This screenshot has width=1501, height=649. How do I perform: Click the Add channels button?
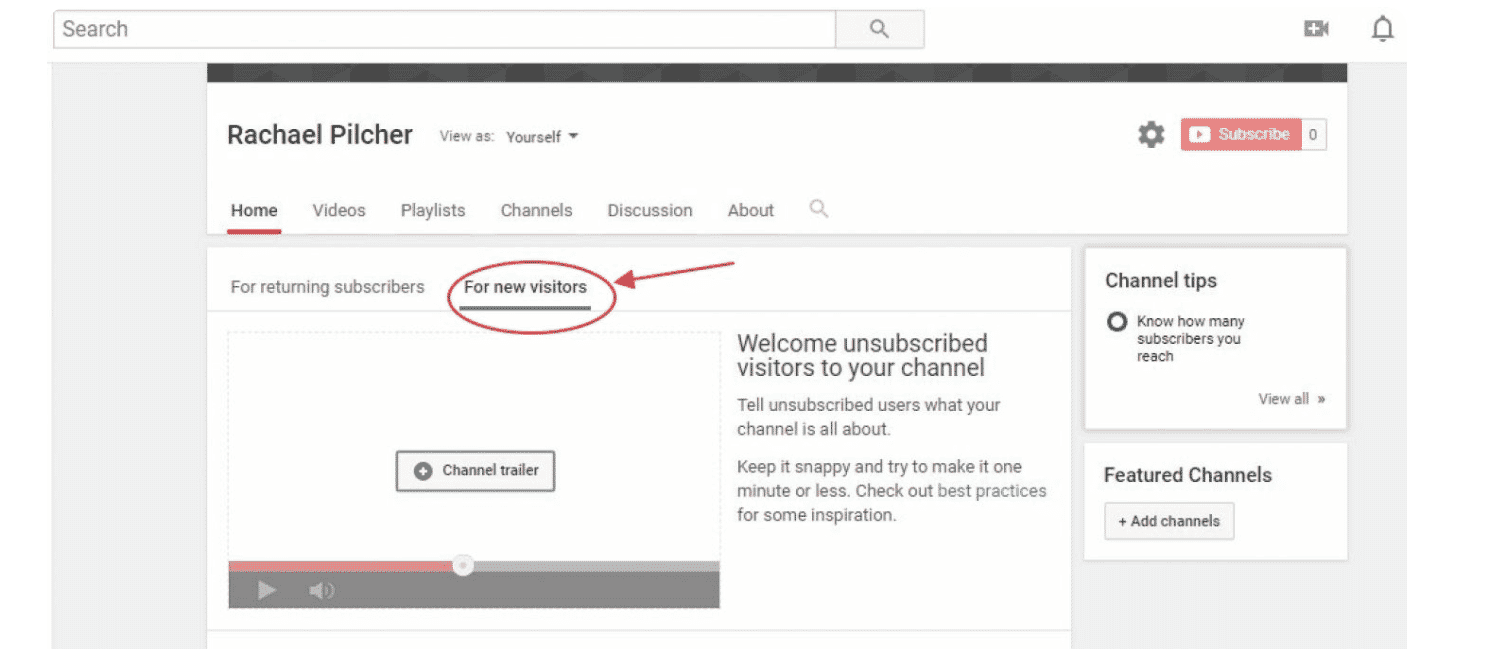pos(1169,521)
